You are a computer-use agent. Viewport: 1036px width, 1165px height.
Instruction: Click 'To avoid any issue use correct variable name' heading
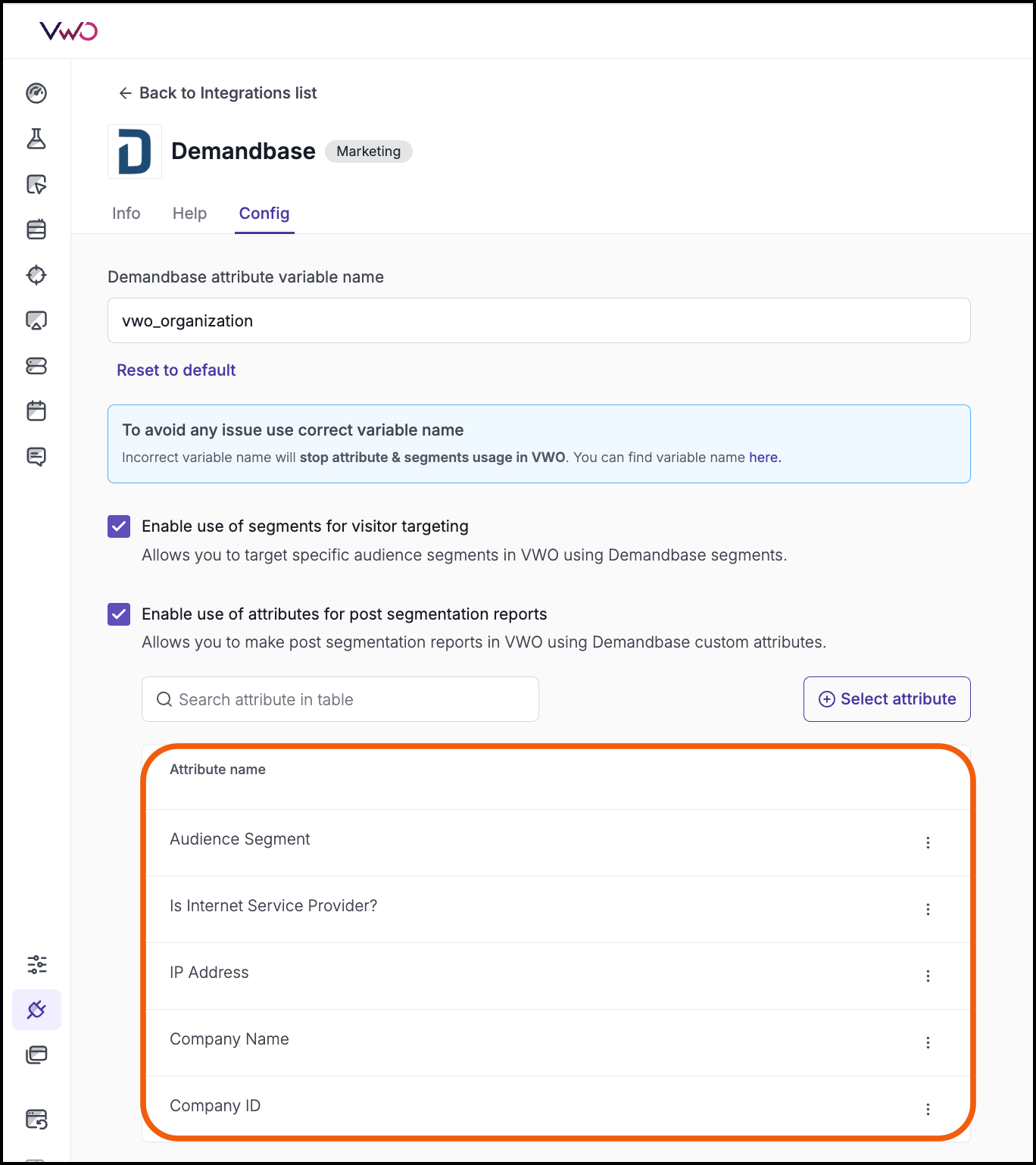tap(293, 430)
